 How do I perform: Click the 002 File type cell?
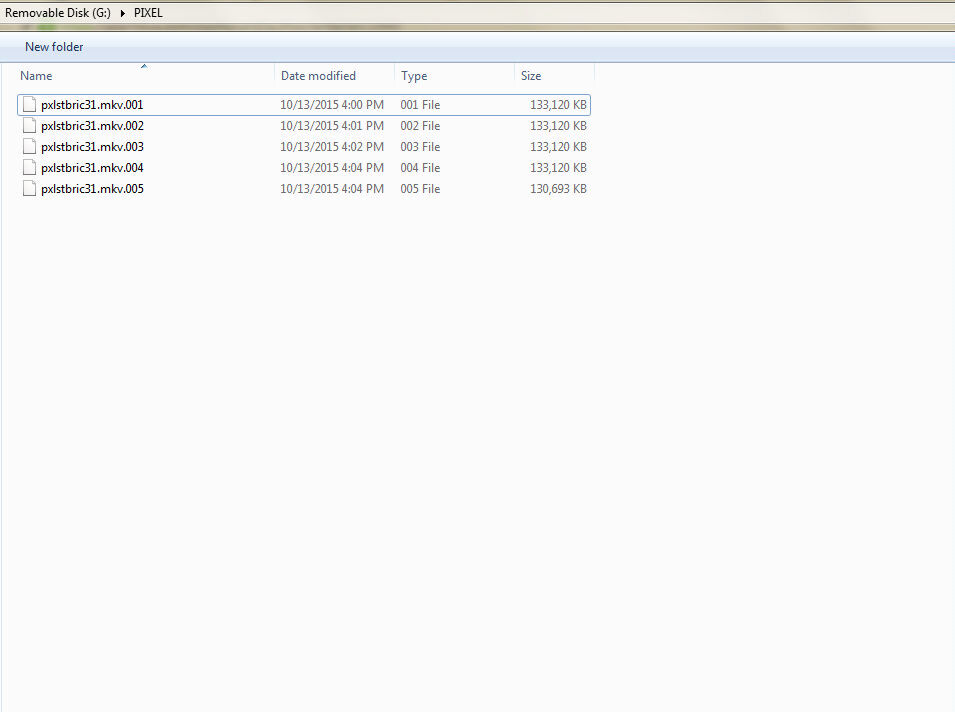tap(420, 126)
